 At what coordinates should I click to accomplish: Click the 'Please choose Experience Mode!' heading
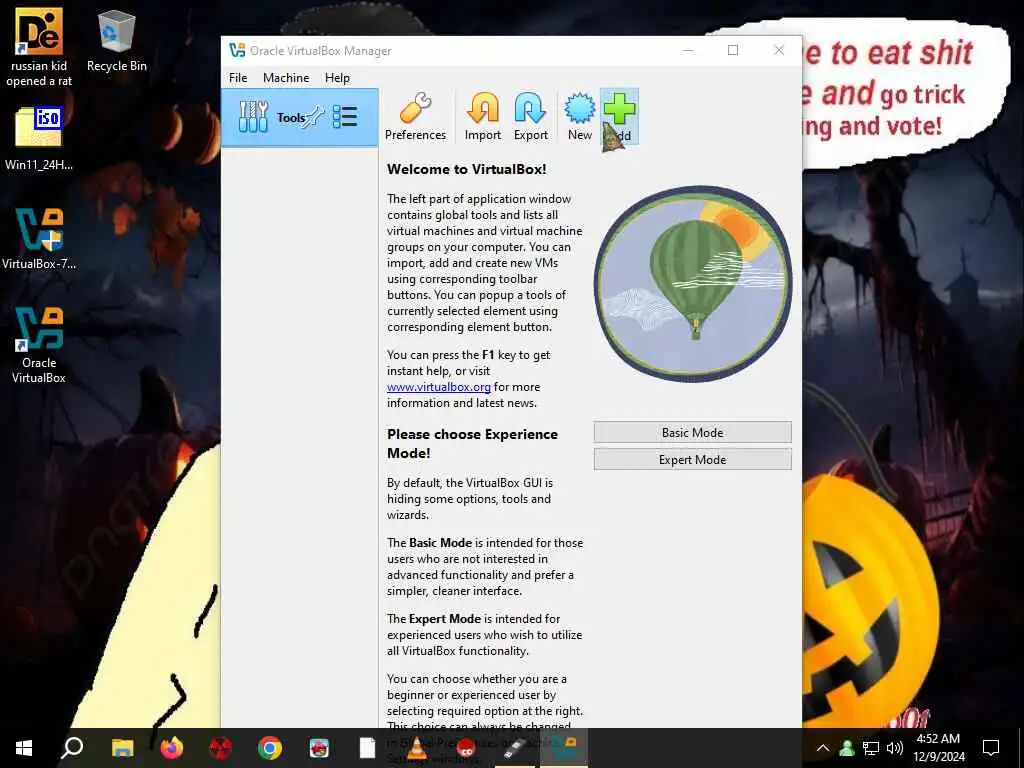[472, 443]
